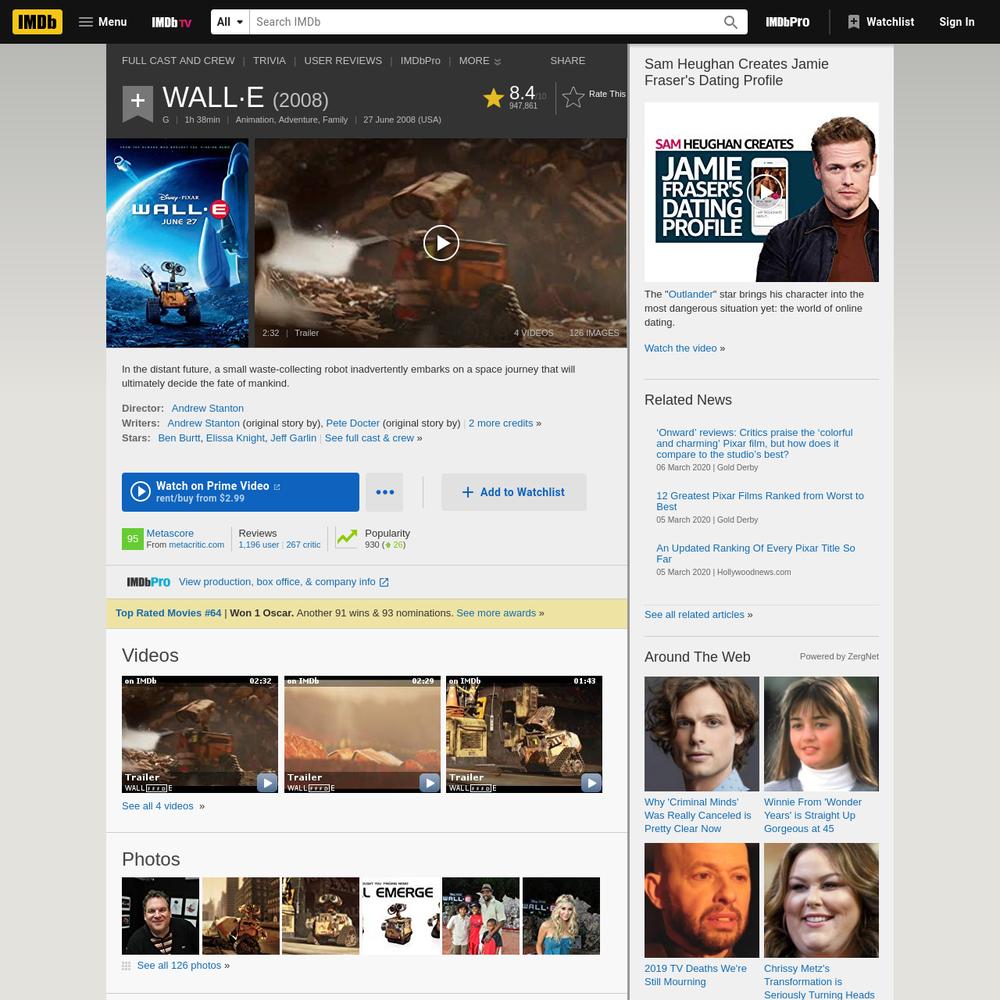
Task: Open Jeff Garlin's page
Action: click(x=293, y=438)
